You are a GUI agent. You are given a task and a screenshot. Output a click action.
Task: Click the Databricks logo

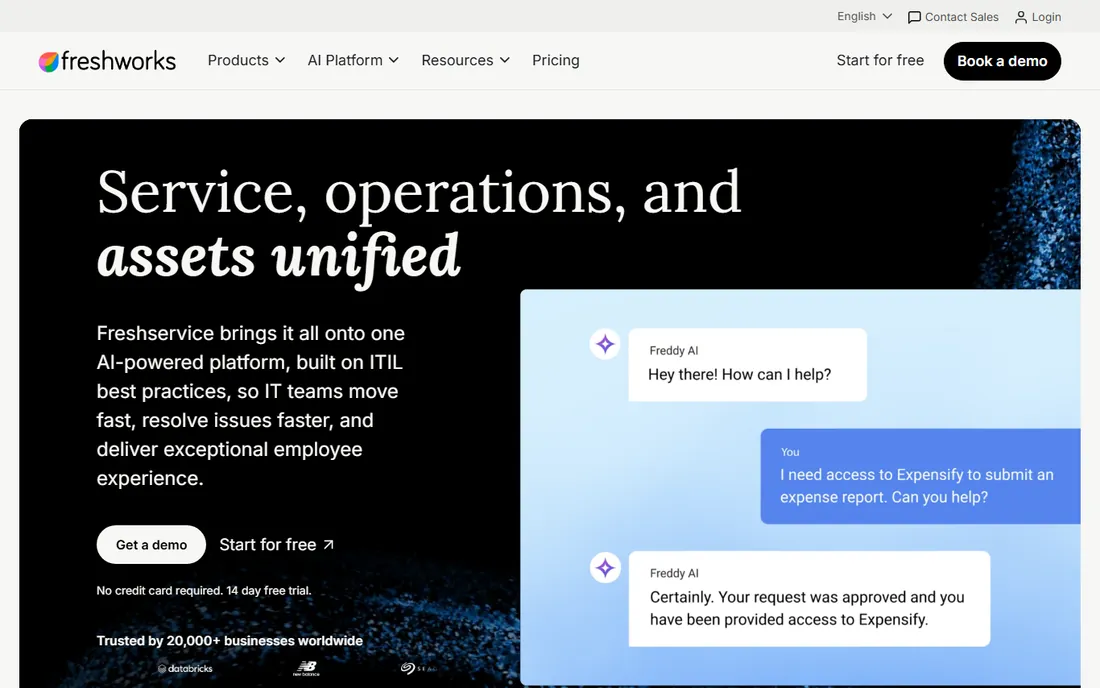(185, 668)
